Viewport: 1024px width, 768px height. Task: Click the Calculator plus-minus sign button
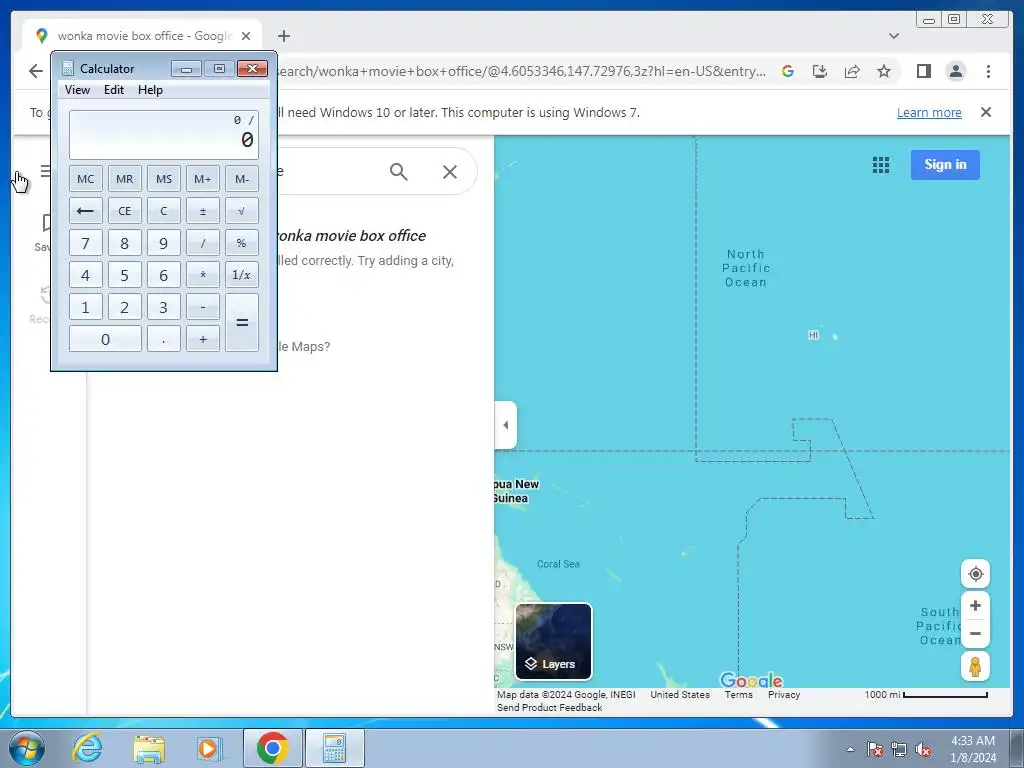202,211
